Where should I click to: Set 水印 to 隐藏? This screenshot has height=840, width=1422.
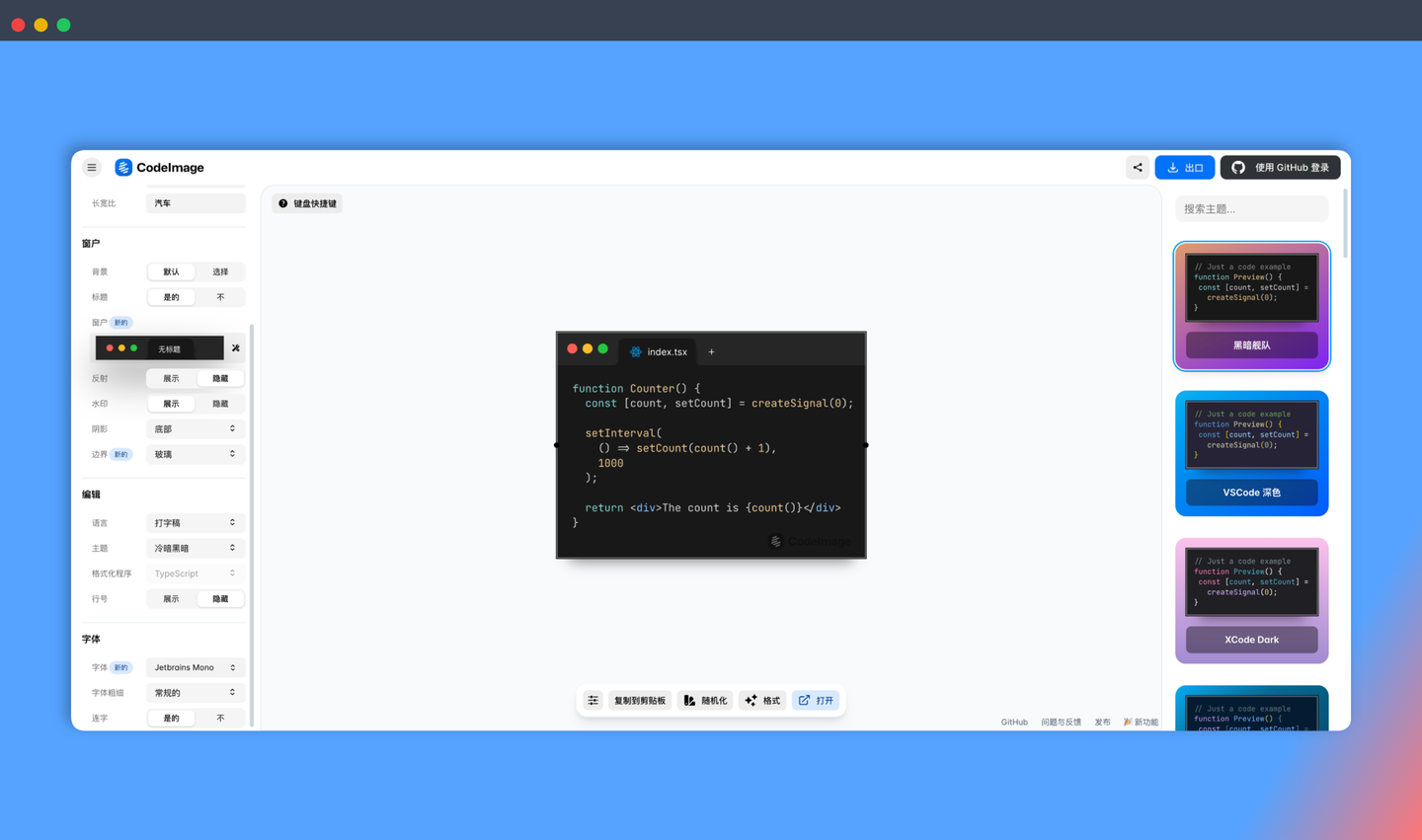pos(220,404)
